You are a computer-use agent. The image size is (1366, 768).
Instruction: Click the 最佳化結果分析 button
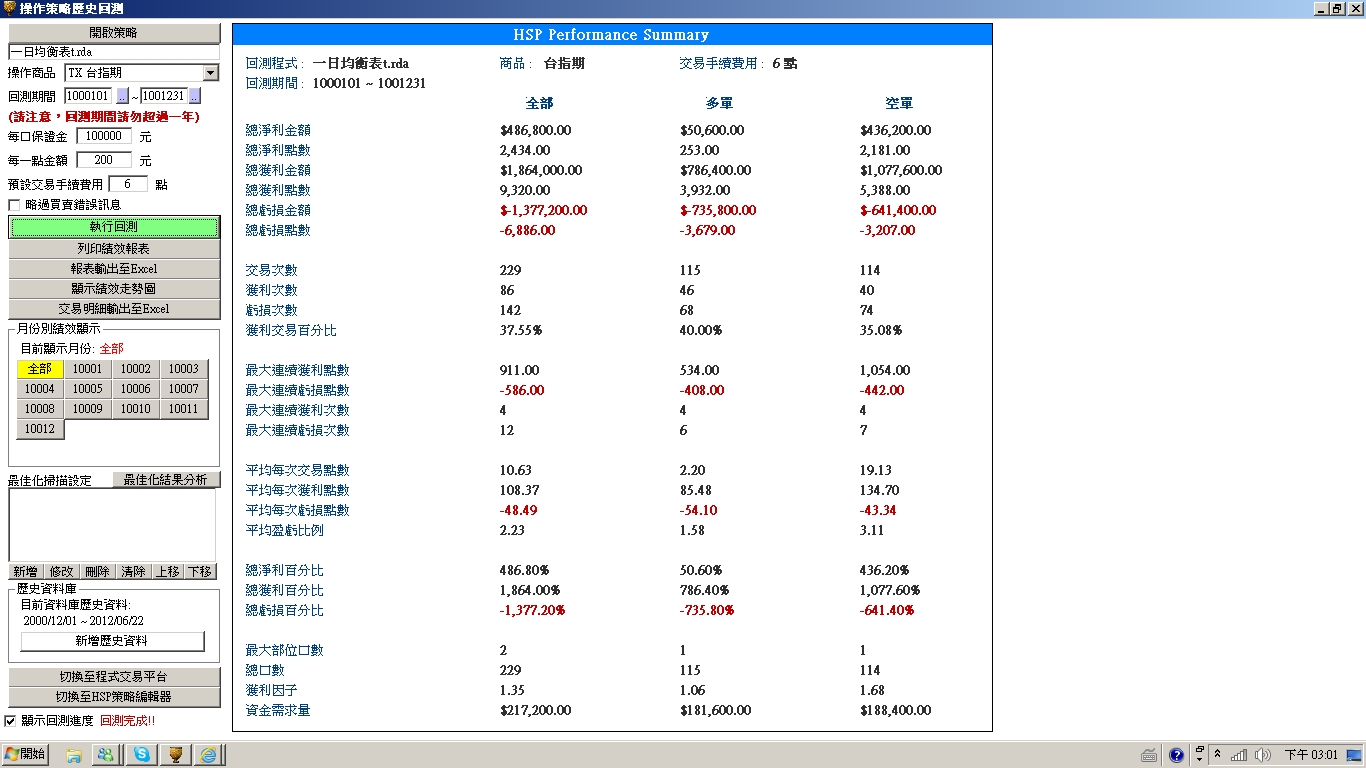click(165, 480)
